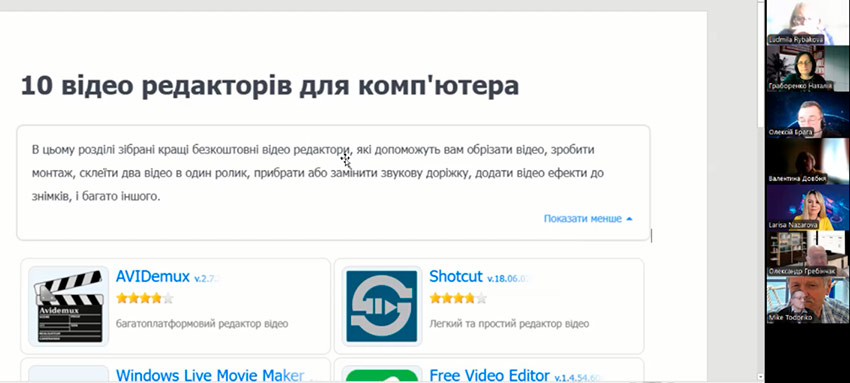Open the AVIDemux clapperboard icon

pos(69,306)
